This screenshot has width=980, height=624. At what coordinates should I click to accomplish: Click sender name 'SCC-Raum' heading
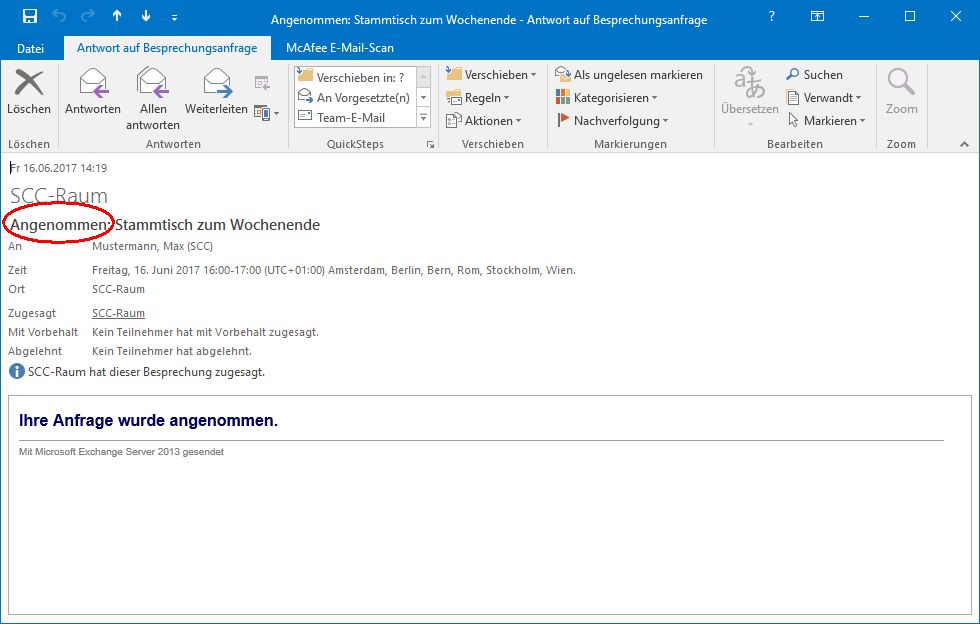coord(59,196)
